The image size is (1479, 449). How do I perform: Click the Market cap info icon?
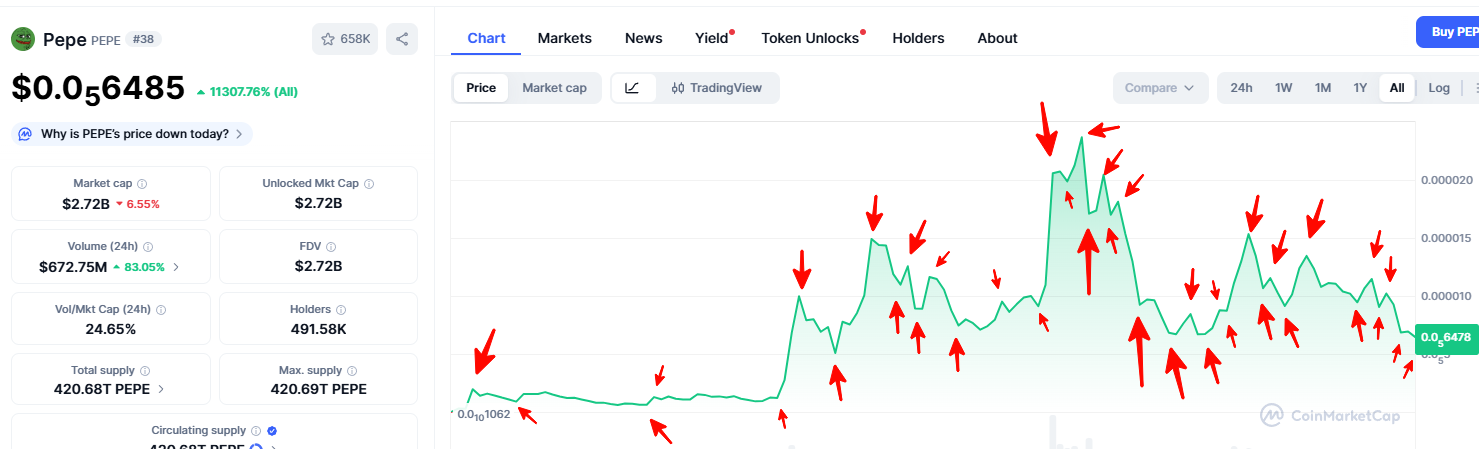(142, 184)
